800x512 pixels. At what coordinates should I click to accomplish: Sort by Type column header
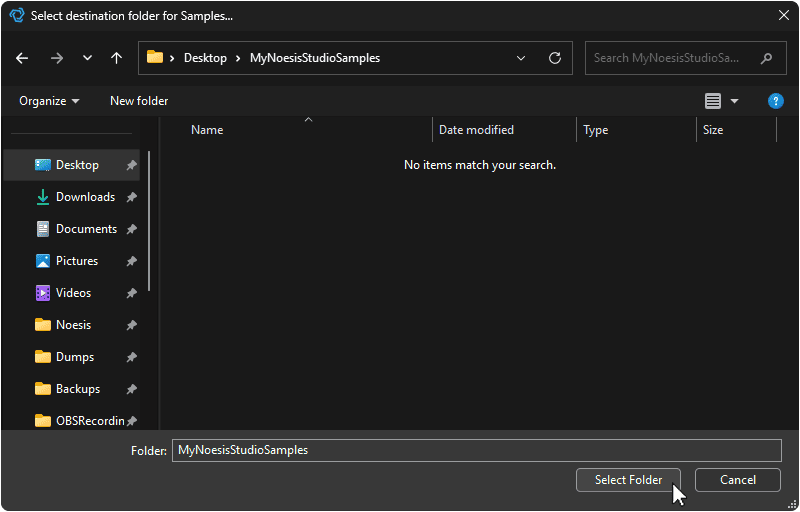(595, 130)
